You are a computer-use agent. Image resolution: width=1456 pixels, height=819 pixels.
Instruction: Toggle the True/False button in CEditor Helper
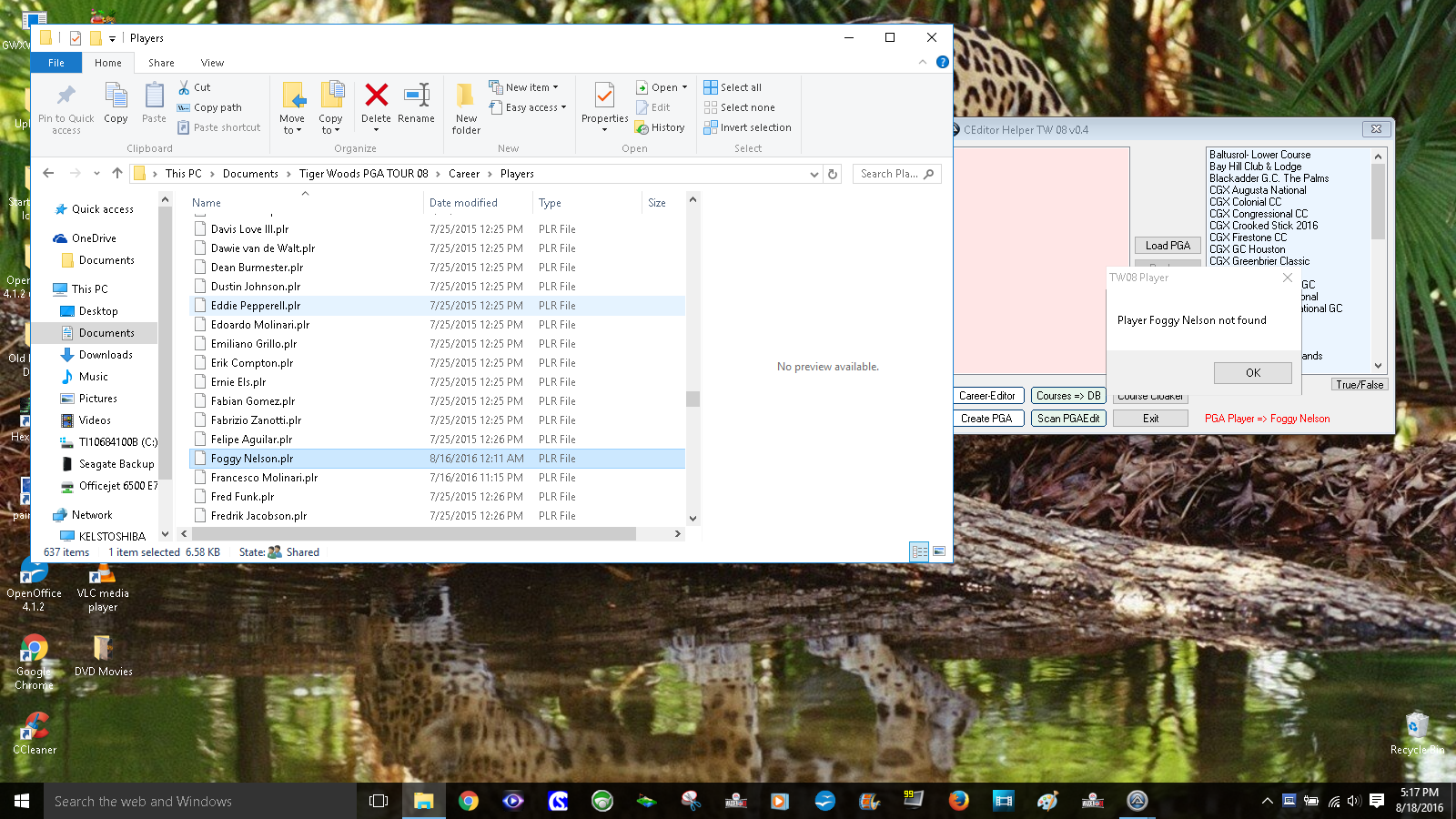tap(1360, 384)
